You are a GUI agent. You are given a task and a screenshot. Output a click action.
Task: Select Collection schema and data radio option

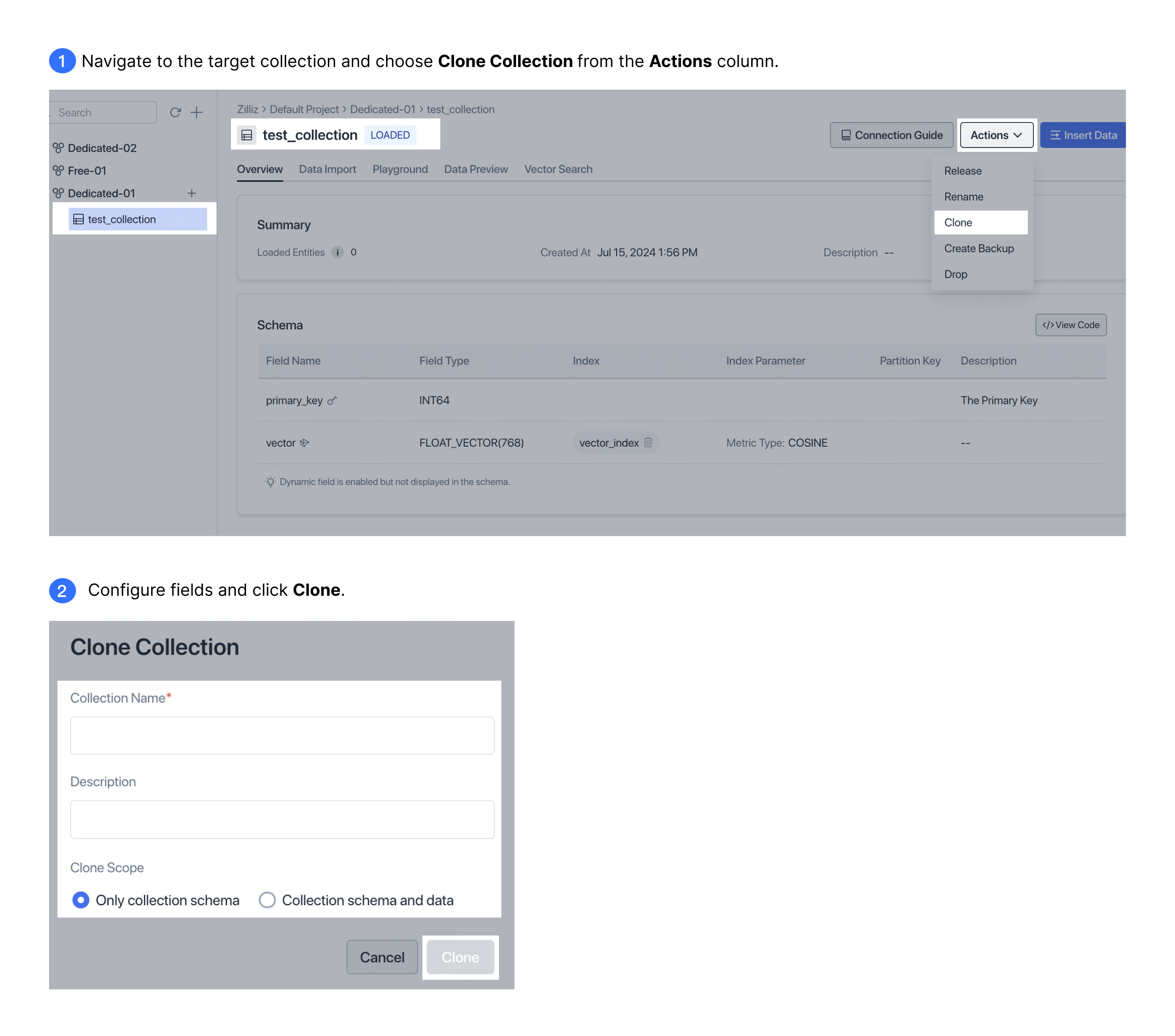click(x=267, y=900)
